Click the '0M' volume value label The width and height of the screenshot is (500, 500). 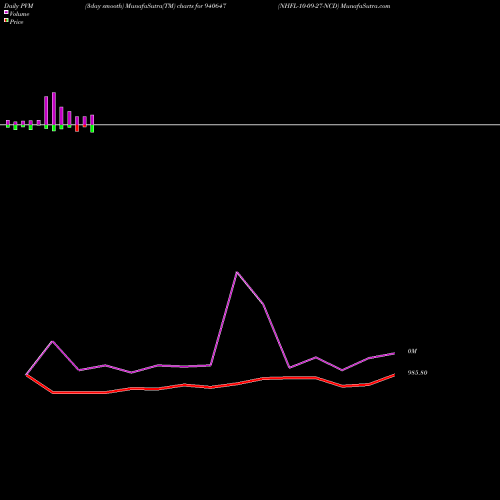point(412,351)
